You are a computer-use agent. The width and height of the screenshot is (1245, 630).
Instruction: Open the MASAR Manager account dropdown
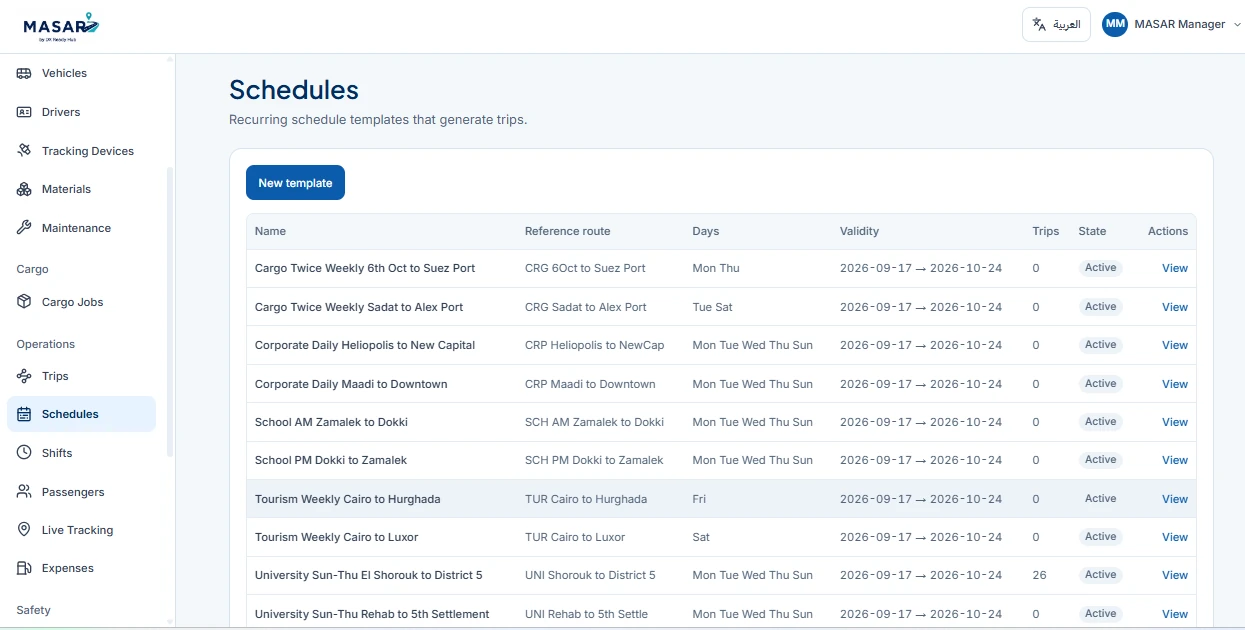1172,24
